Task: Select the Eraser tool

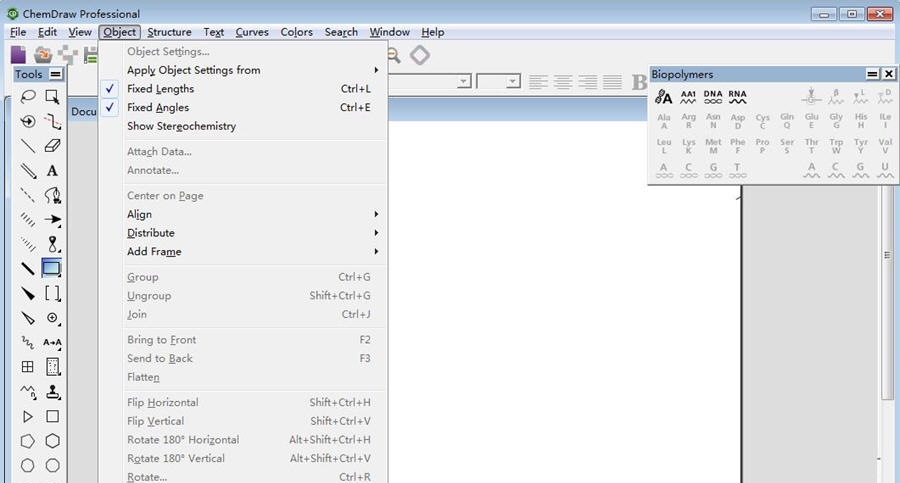Action: tap(53, 146)
